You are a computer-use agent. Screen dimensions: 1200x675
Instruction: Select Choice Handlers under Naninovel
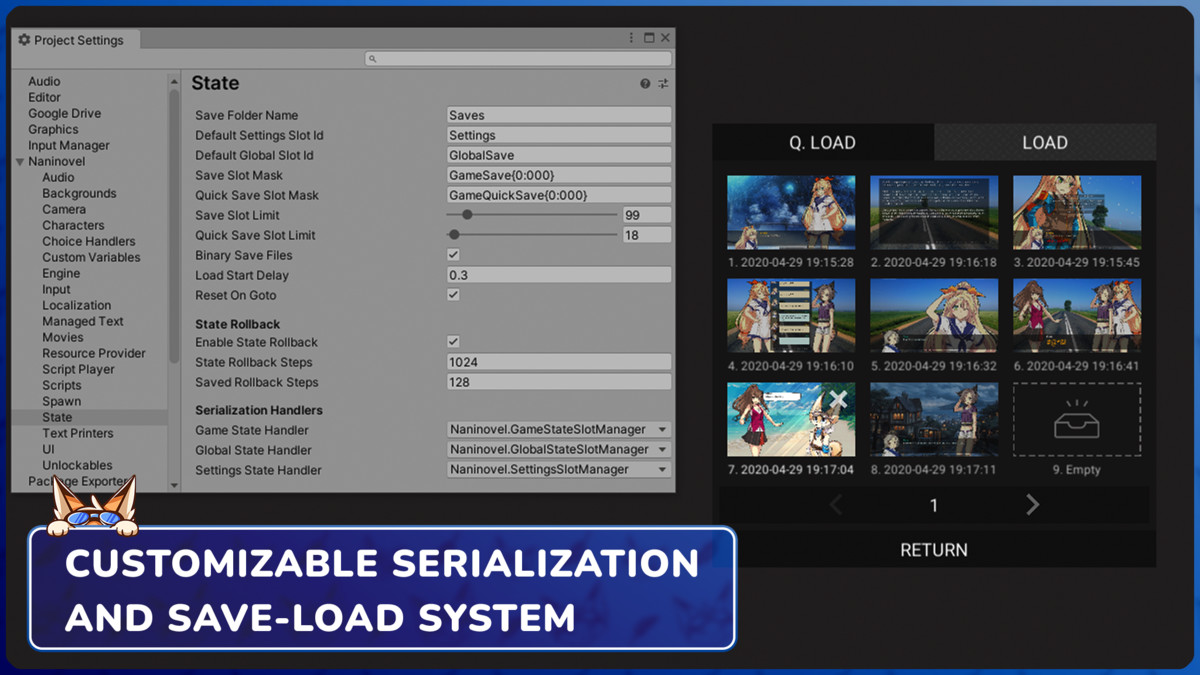click(x=89, y=241)
